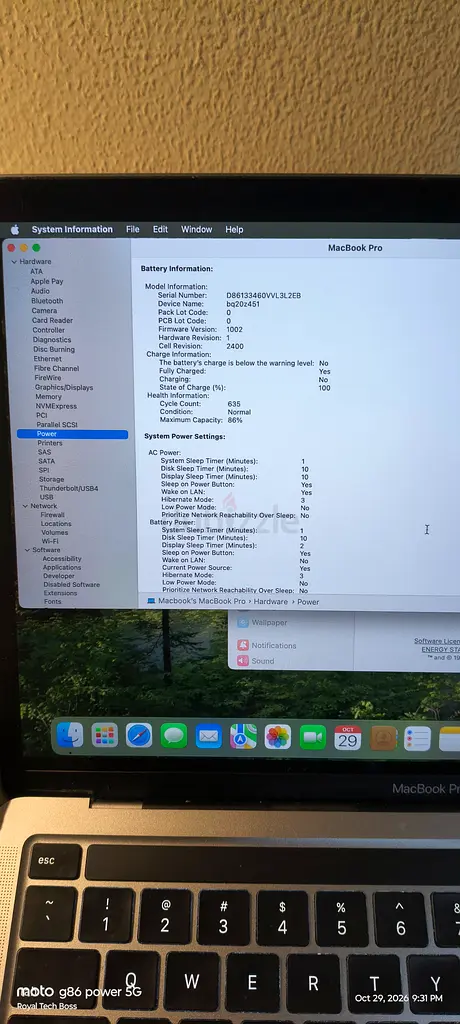Open the Window menu
460x1024 pixels.
tap(196, 229)
